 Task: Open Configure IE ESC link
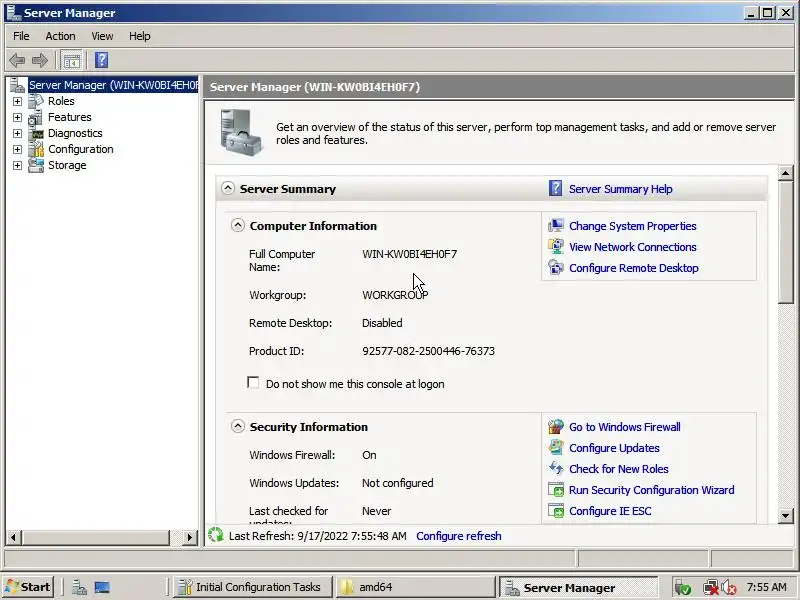coord(610,511)
